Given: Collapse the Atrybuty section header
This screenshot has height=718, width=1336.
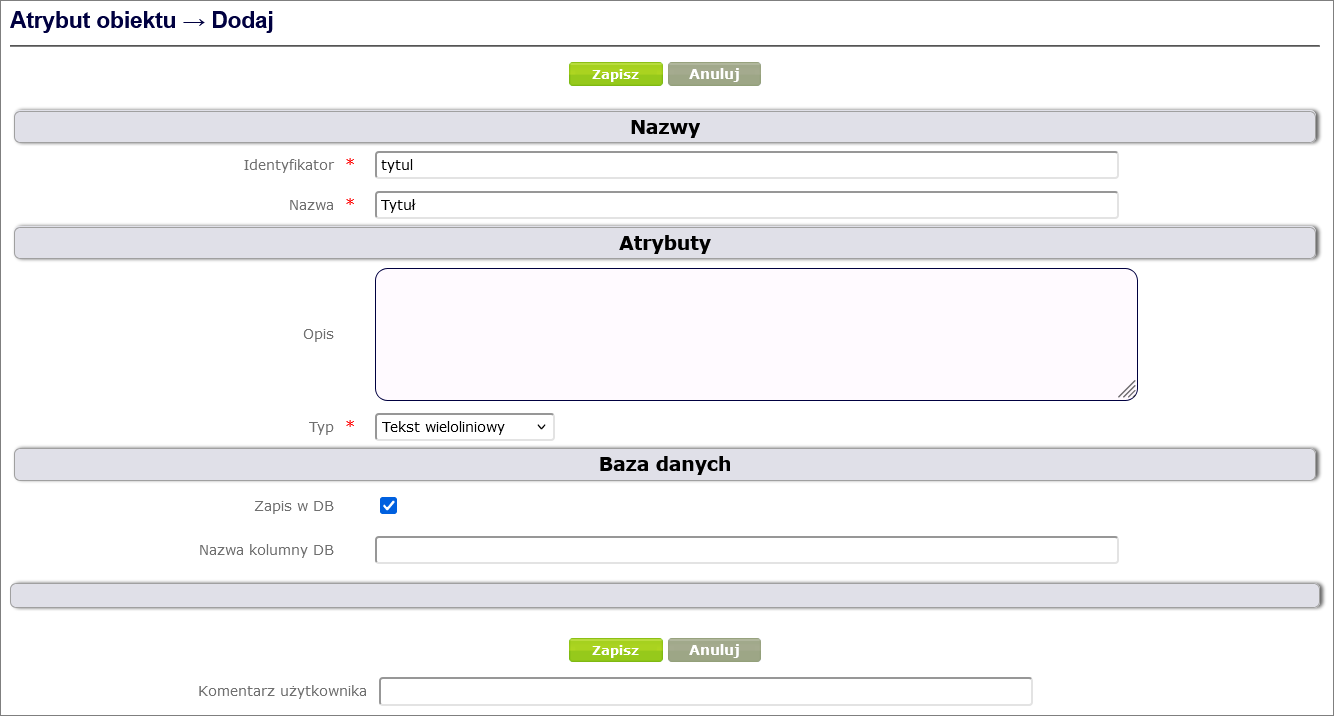Looking at the screenshot, I should (x=664, y=243).
